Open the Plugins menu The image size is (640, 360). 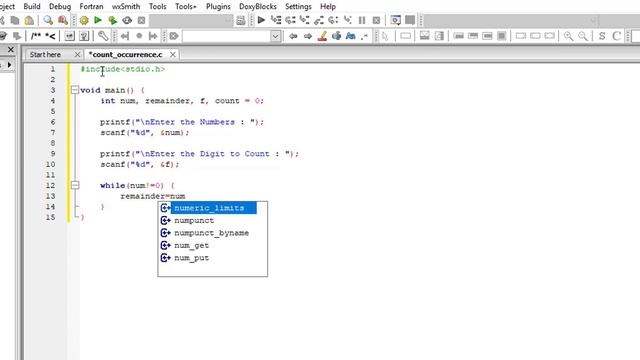click(x=218, y=7)
